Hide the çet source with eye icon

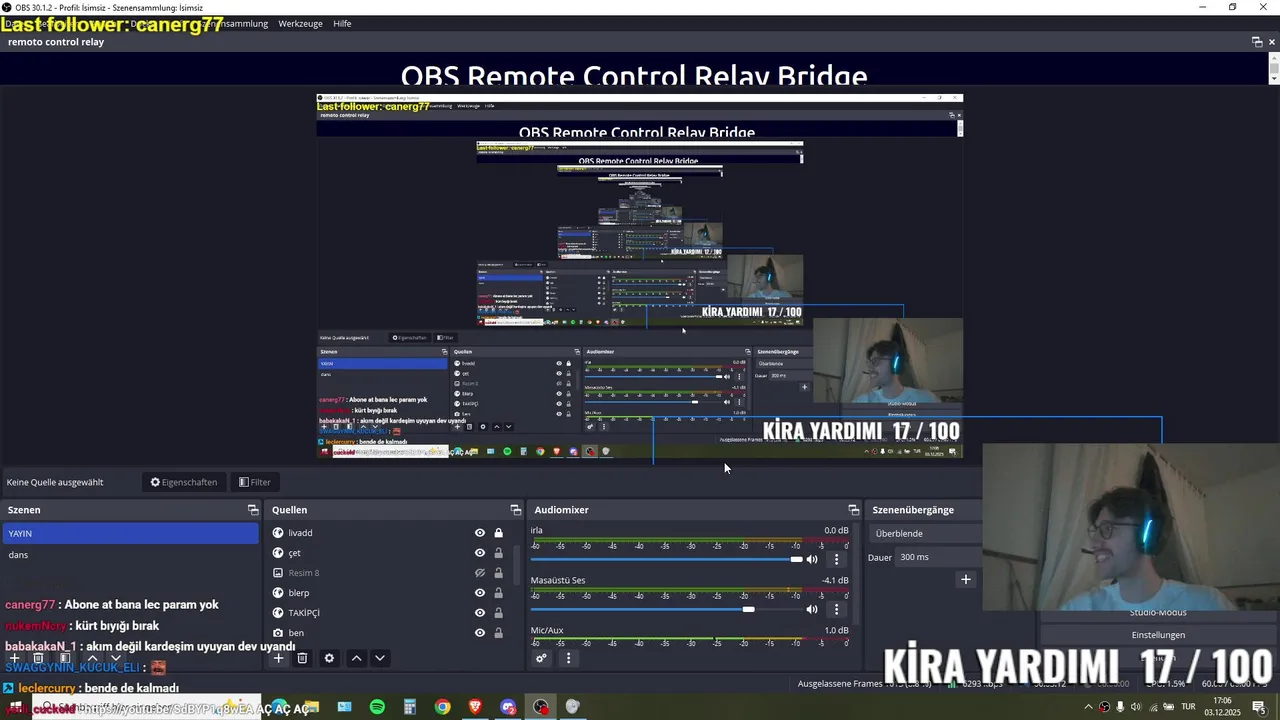point(480,553)
